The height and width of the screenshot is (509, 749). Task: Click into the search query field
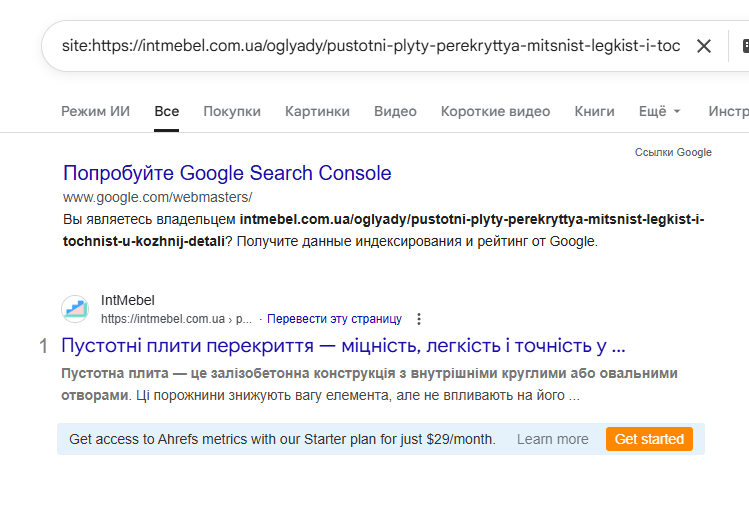pos(370,46)
